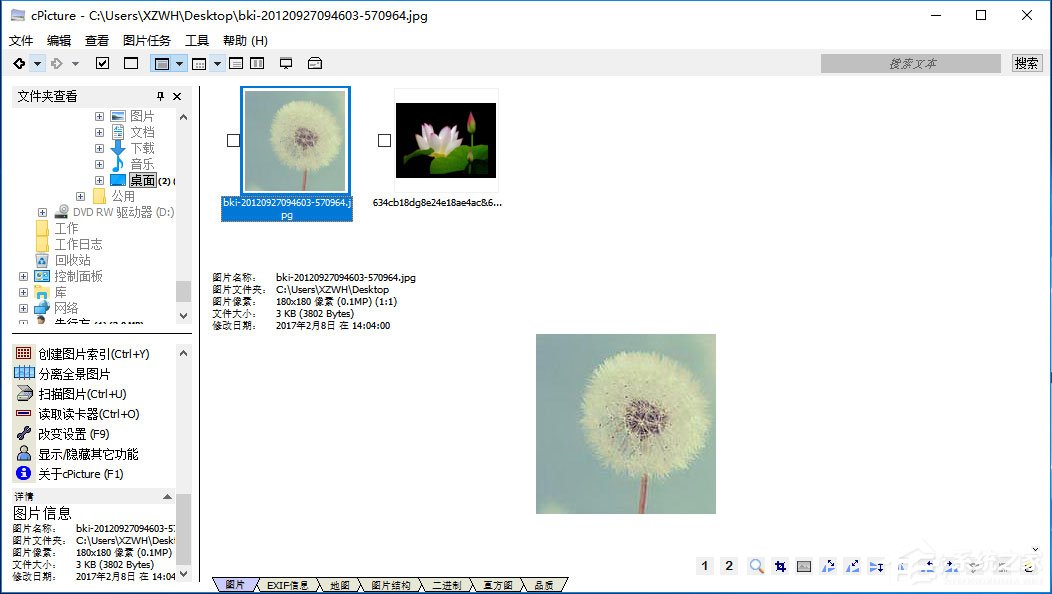Image resolution: width=1052 pixels, height=594 pixels.
Task: Select the crop tool icon
Action: pos(780,566)
